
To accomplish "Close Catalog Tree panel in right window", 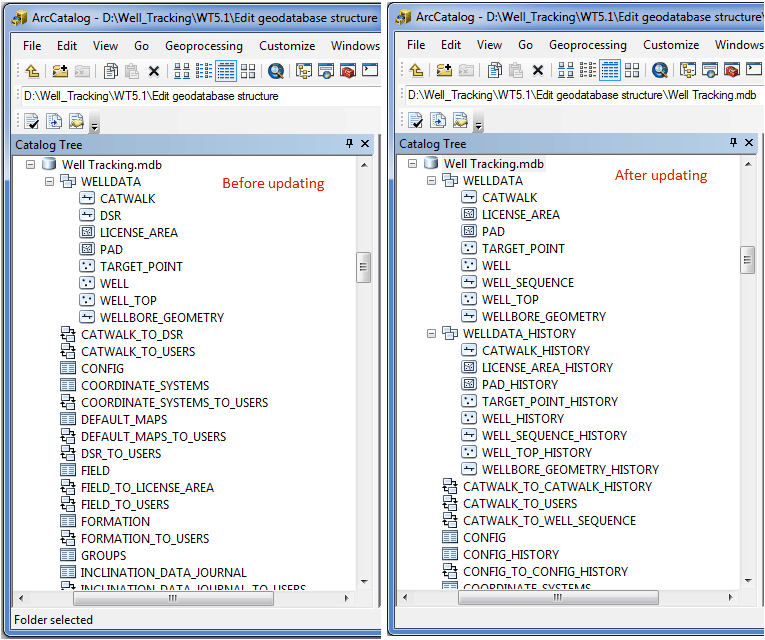I will coord(749,142).
